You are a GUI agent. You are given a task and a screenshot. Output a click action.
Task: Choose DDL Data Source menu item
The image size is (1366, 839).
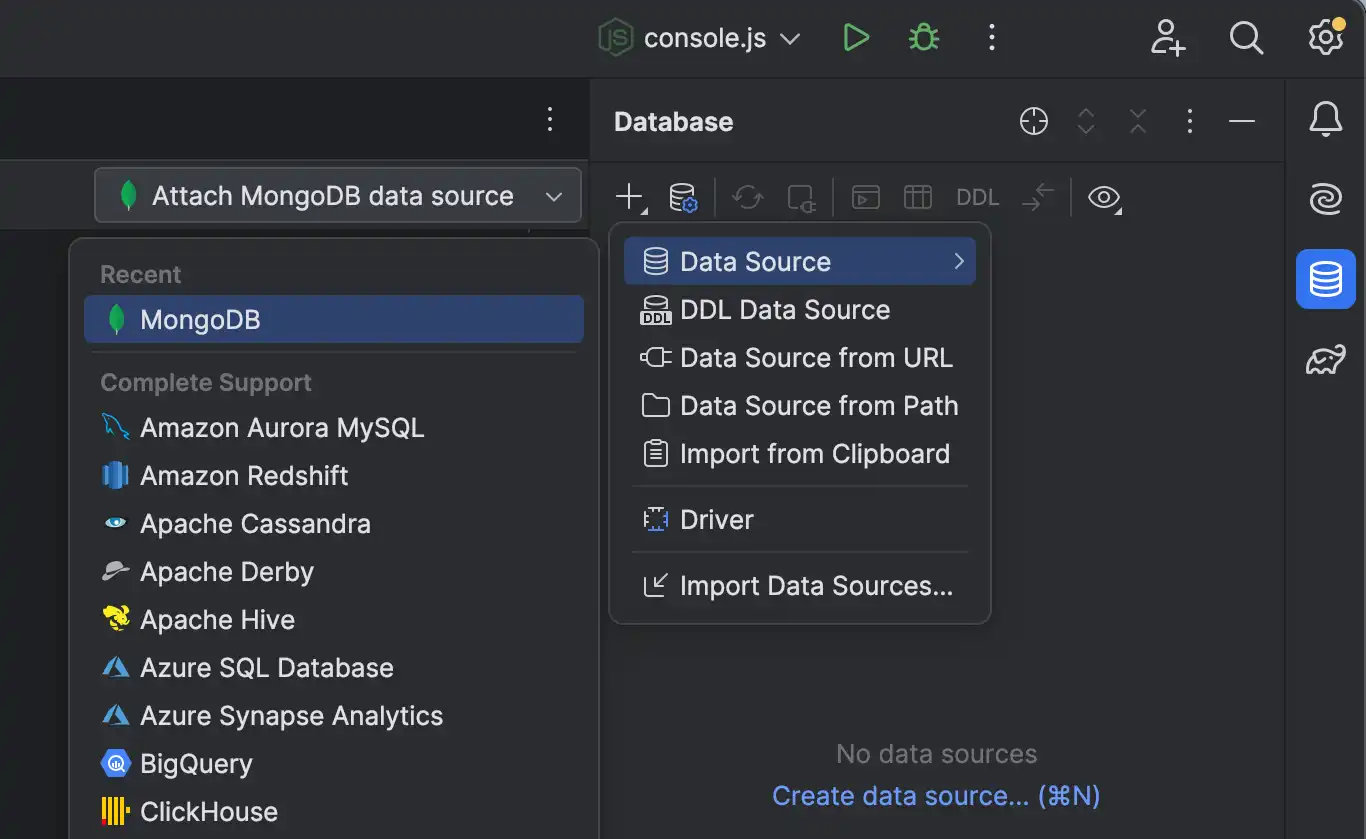click(x=799, y=310)
